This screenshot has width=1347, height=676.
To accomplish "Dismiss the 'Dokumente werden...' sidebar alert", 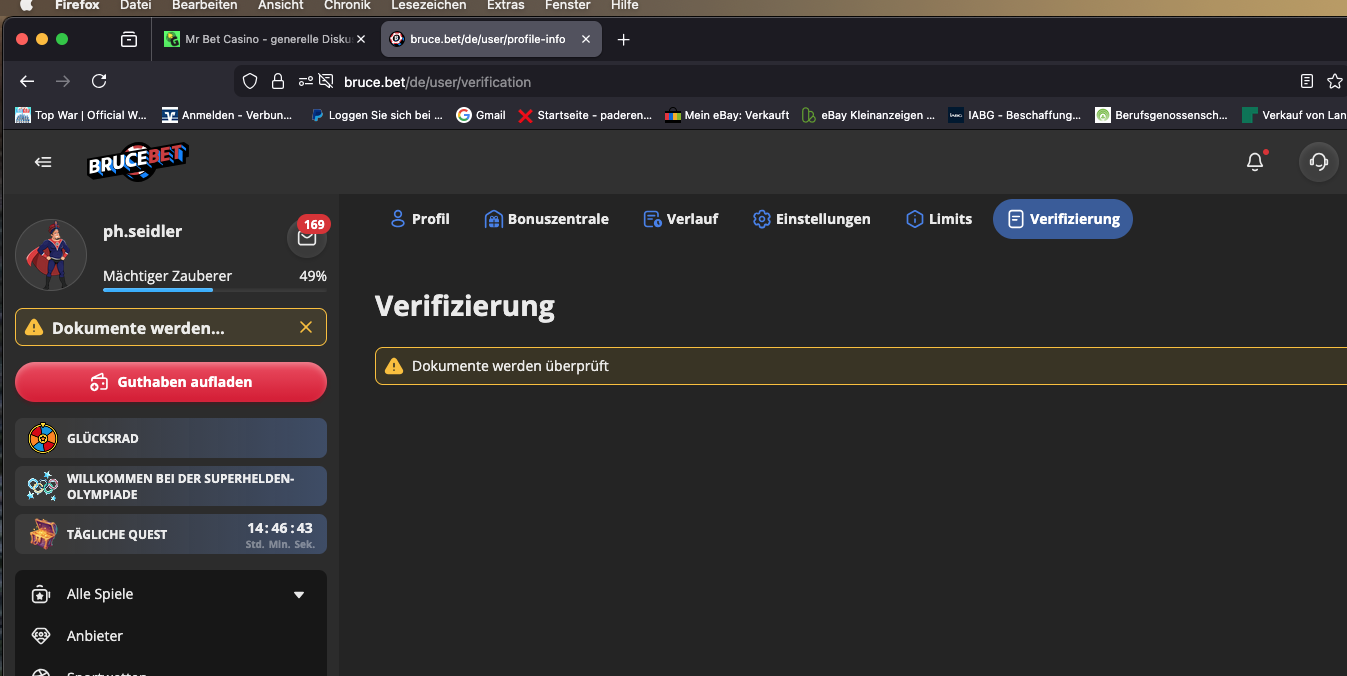I will pos(306,327).
